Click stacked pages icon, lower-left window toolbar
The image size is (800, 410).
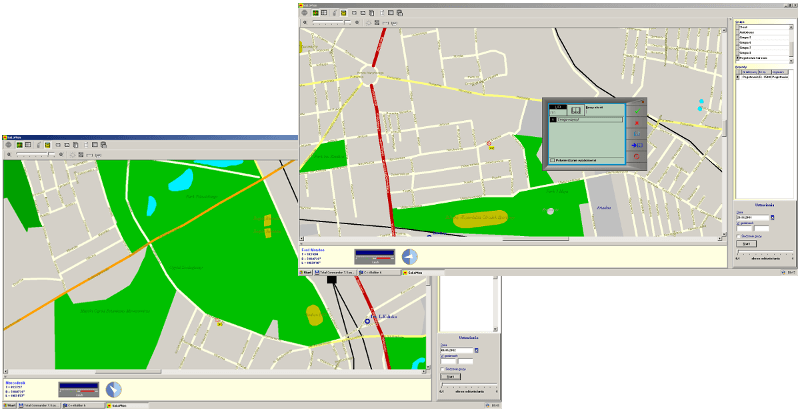pos(76,145)
